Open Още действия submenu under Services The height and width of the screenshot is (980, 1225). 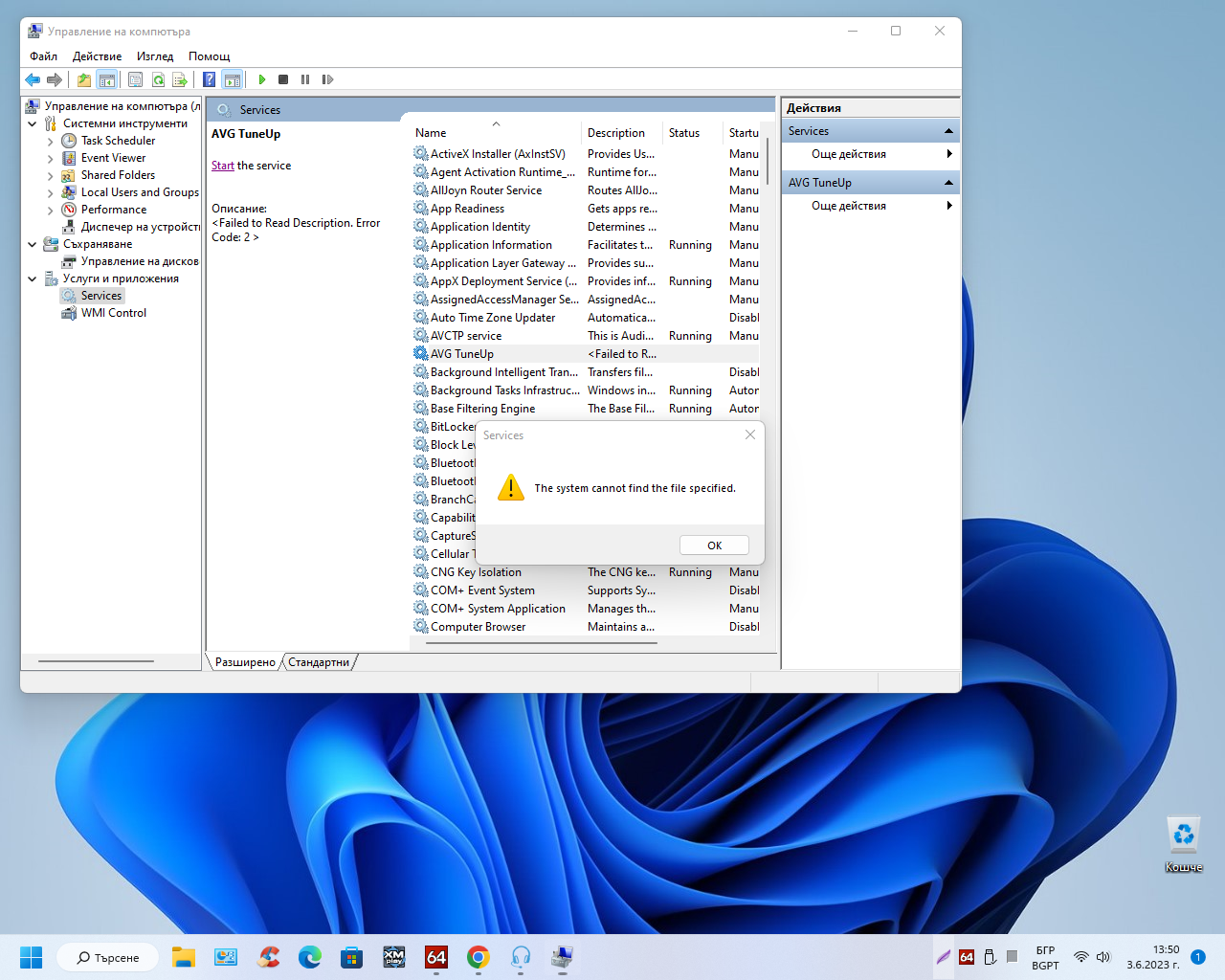tap(870, 154)
